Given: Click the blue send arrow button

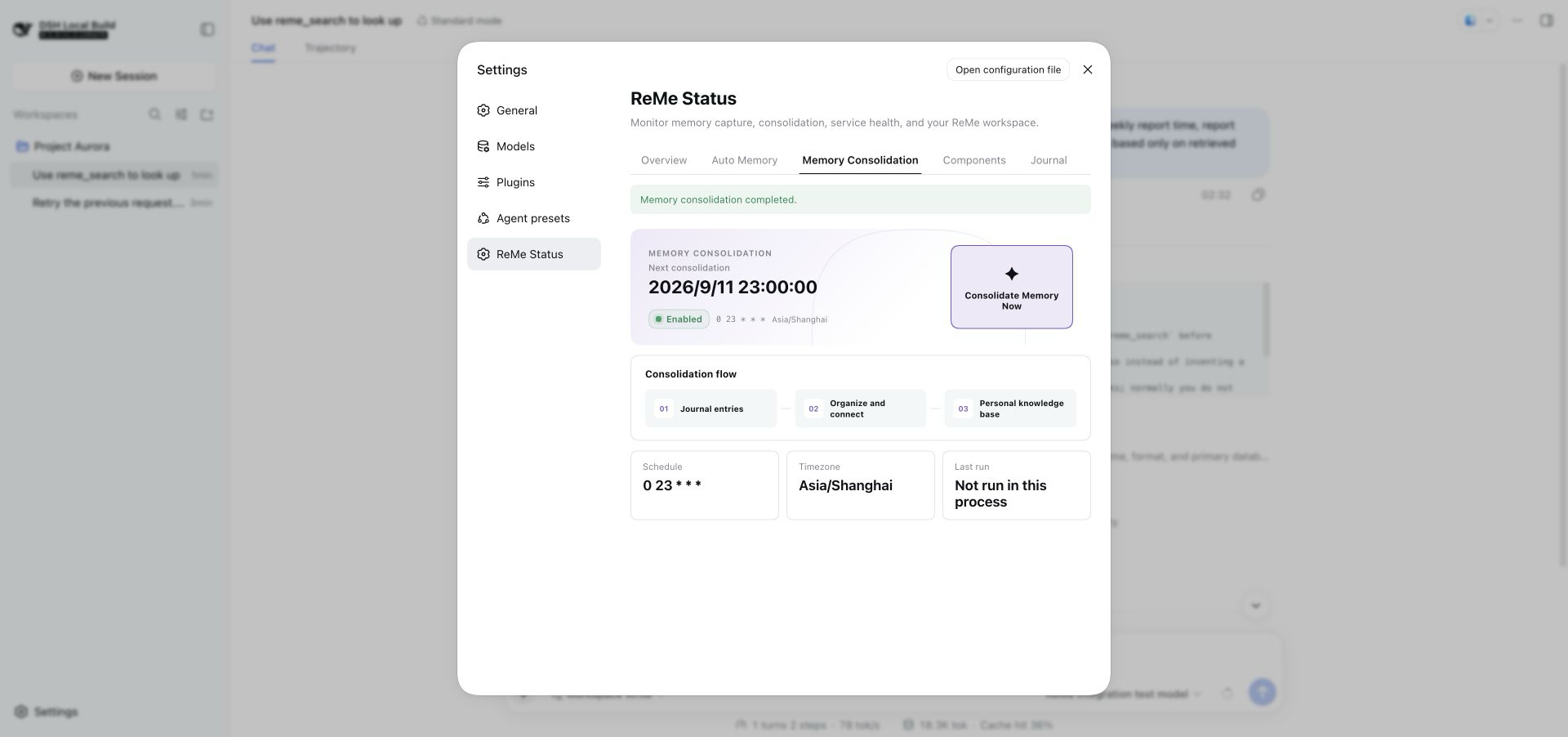Looking at the screenshot, I should [1262, 692].
